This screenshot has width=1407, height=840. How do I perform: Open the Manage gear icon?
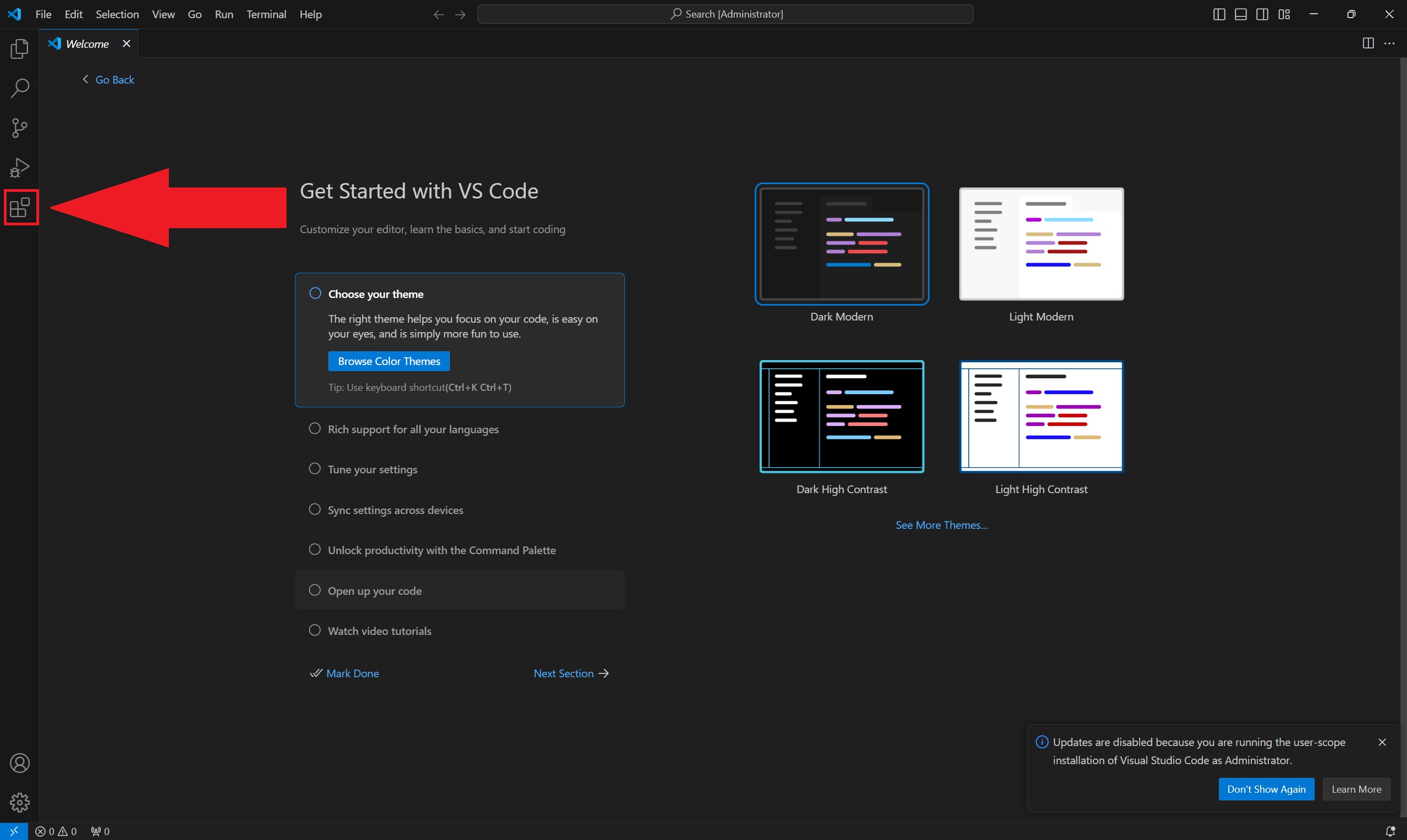(x=19, y=802)
